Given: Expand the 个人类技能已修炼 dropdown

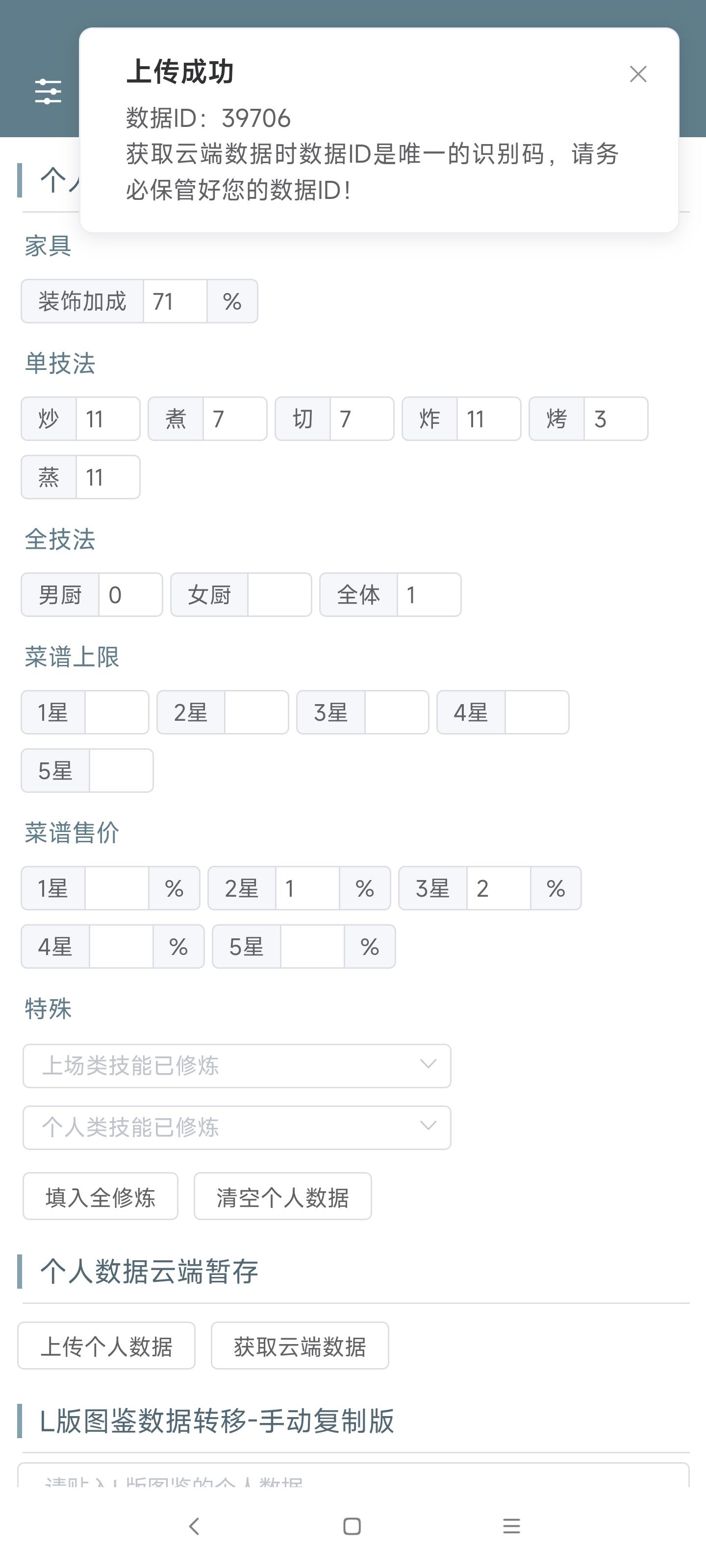Looking at the screenshot, I should 236,1127.
